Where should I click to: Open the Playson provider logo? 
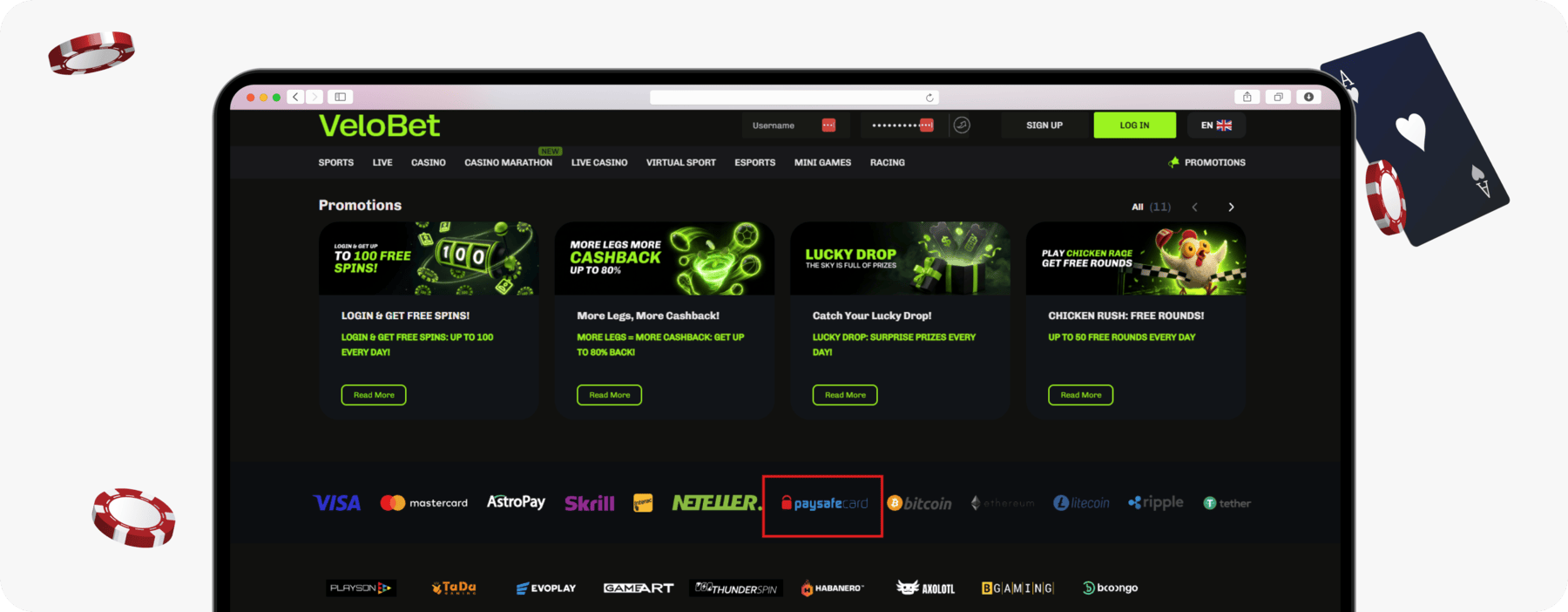361,588
